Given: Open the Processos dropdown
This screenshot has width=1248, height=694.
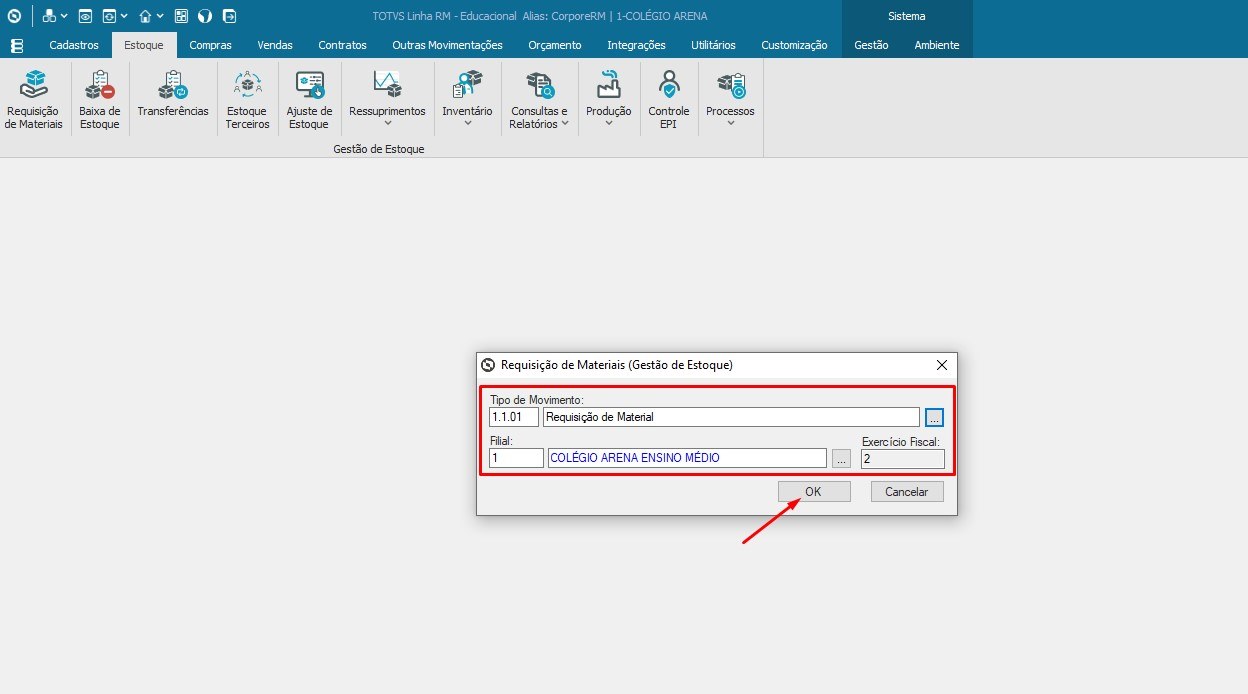Looking at the screenshot, I should (x=729, y=97).
